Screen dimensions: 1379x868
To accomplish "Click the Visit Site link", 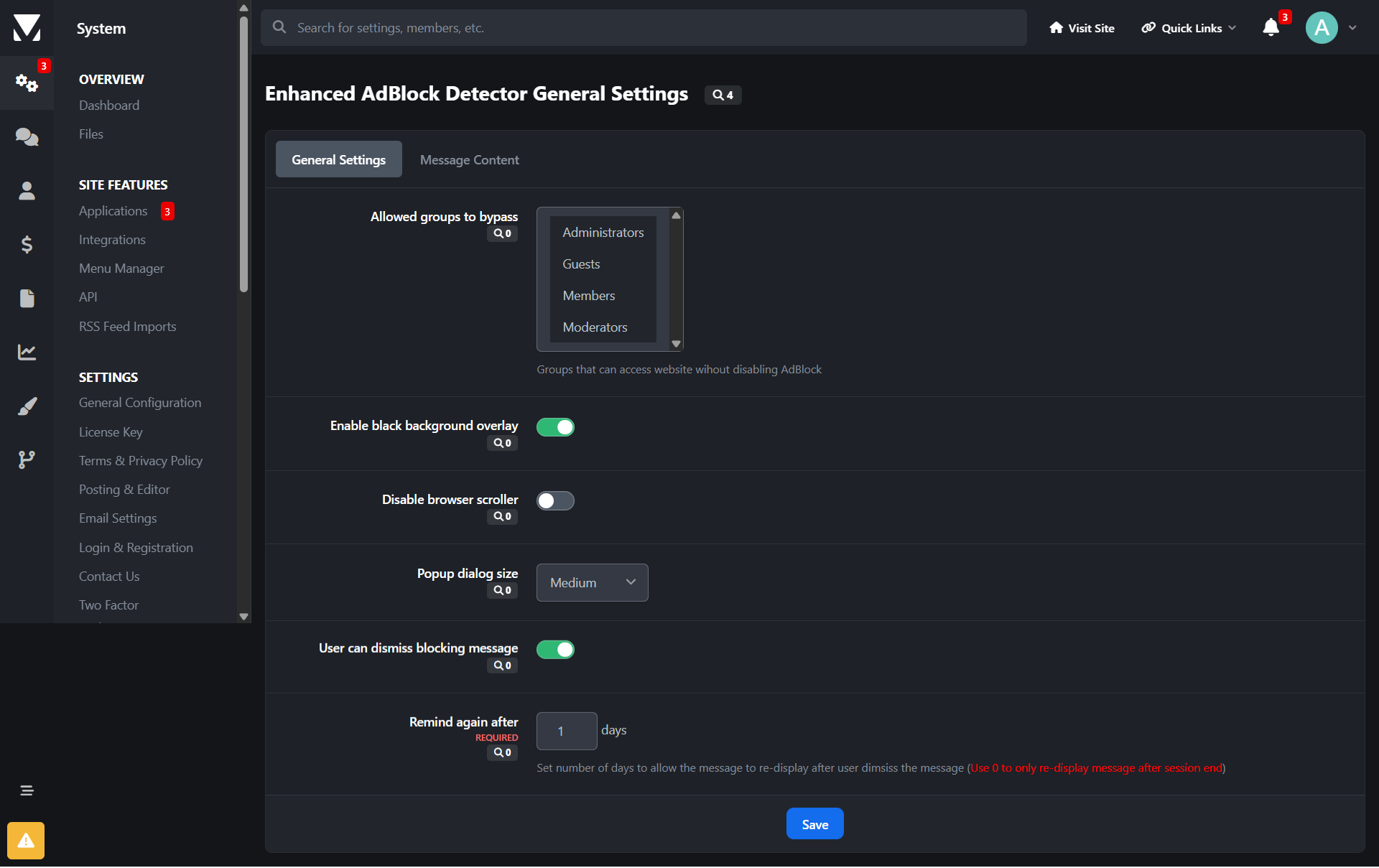I will point(1082,28).
